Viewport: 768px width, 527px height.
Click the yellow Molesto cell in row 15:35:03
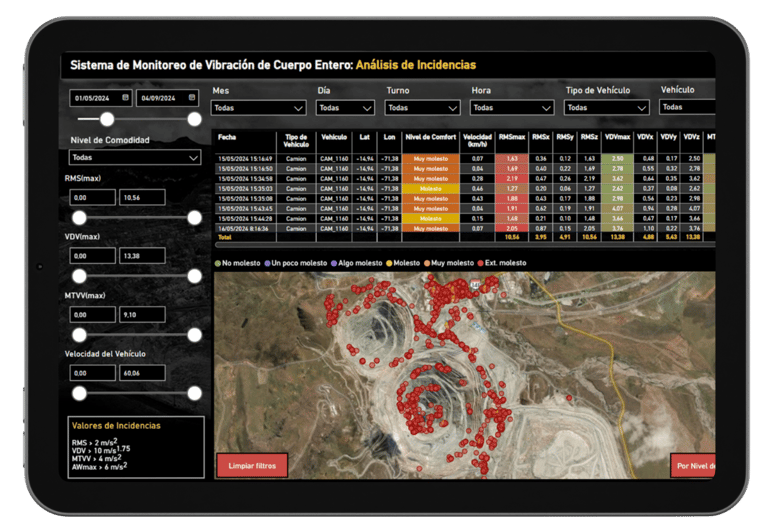(431, 189)
